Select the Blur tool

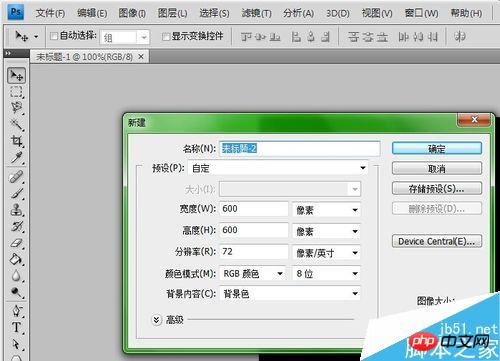(16, 275)
